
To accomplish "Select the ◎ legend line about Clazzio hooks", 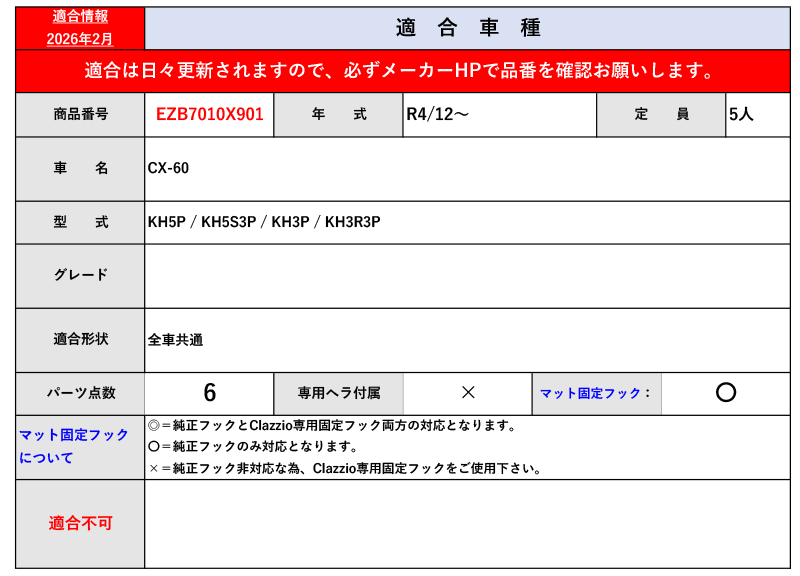I will coord(332,425).
